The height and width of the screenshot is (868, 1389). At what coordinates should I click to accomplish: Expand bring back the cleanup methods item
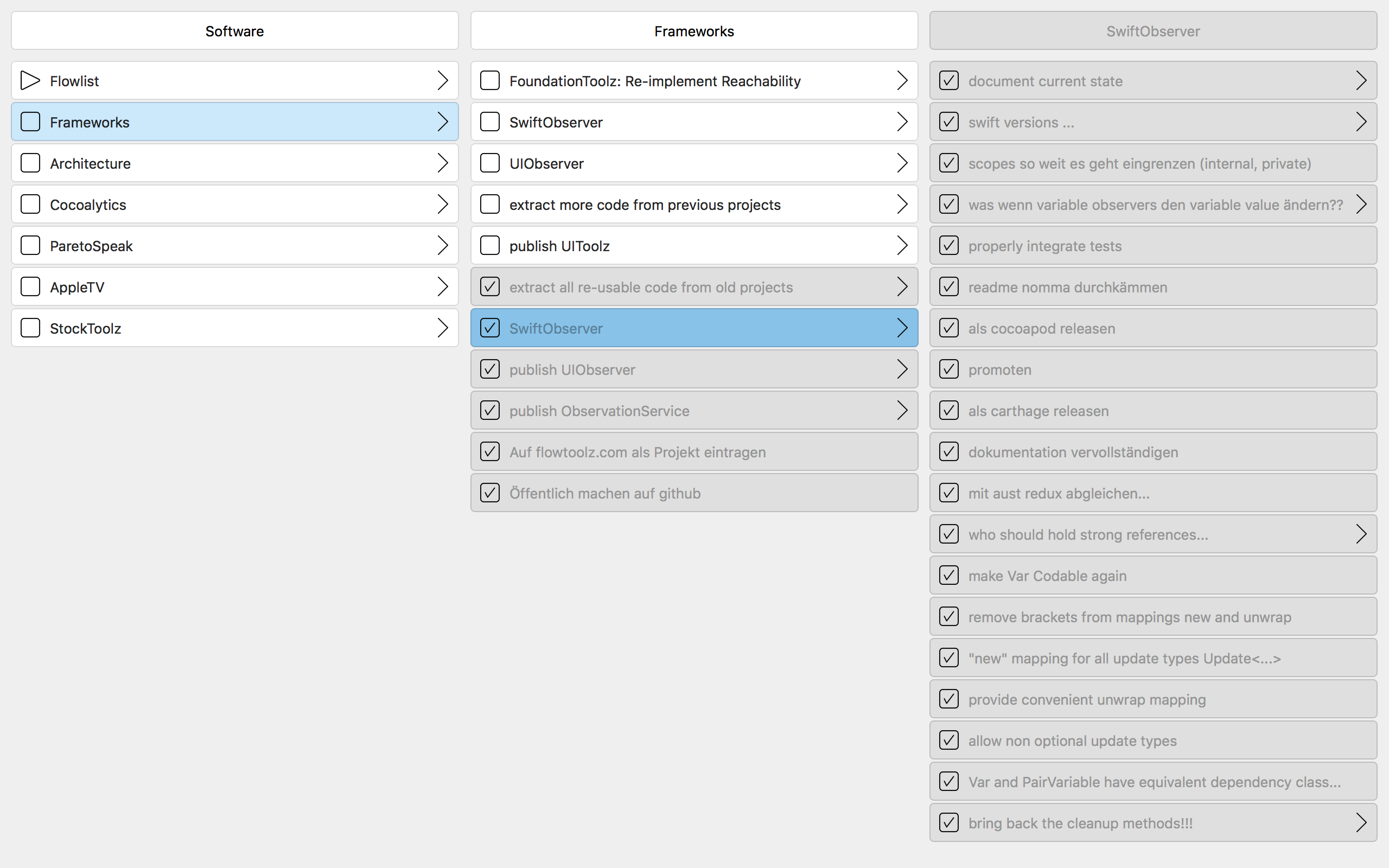(1361, 822)
